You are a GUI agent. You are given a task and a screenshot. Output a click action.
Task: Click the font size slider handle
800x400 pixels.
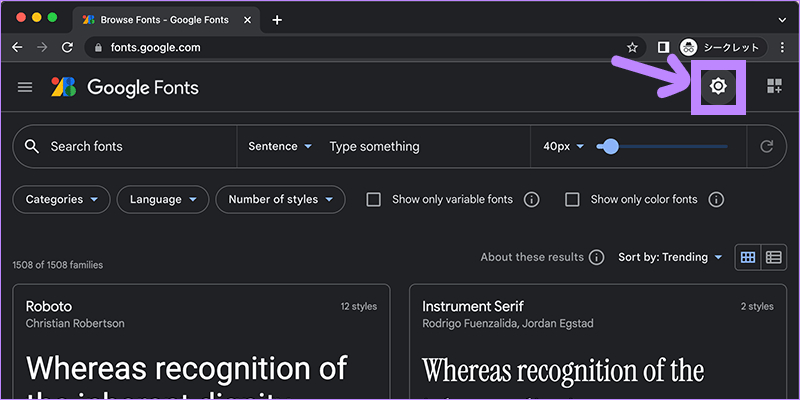610,147
